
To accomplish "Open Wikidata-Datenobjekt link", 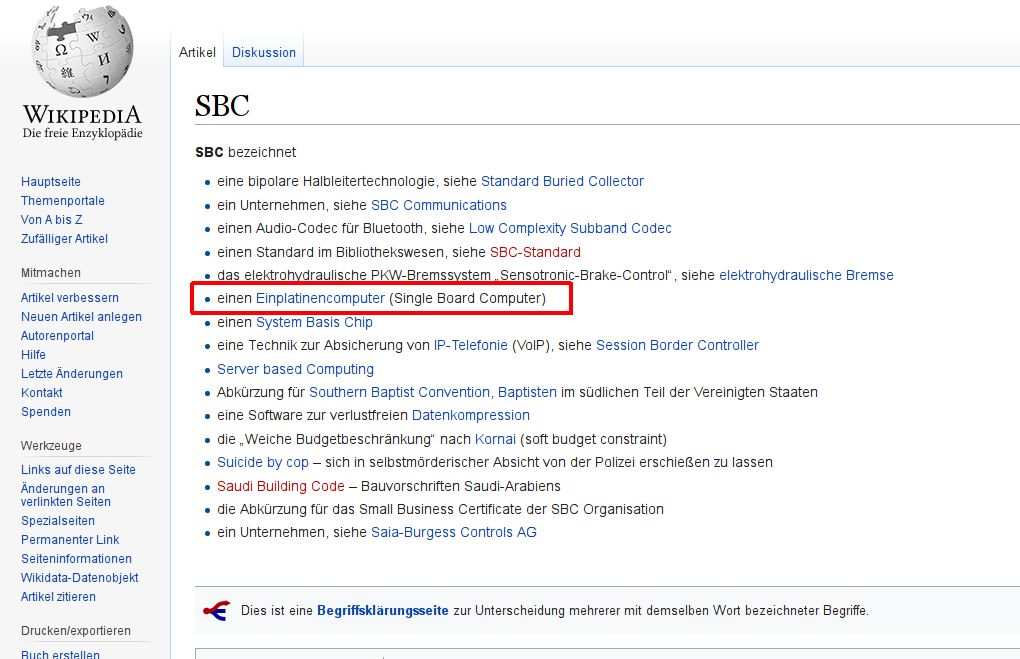I will click(x=79, y=577).
